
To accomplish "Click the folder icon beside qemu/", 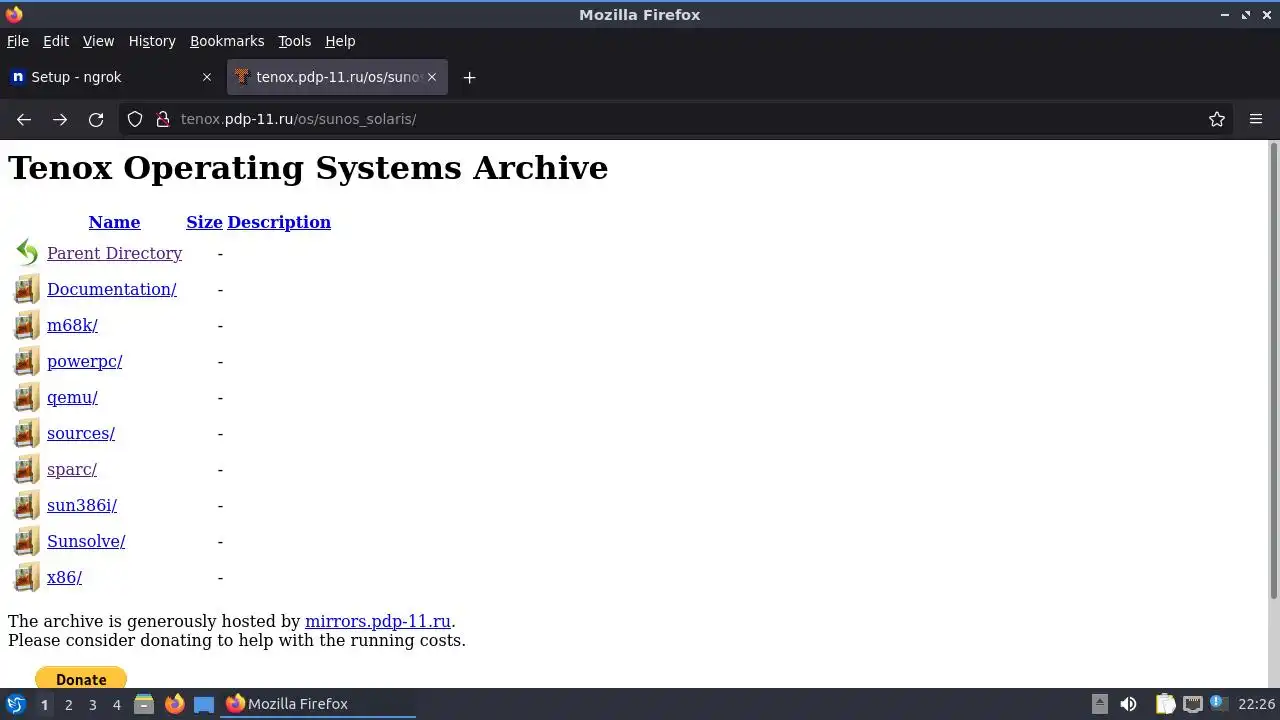I will 27,397.
